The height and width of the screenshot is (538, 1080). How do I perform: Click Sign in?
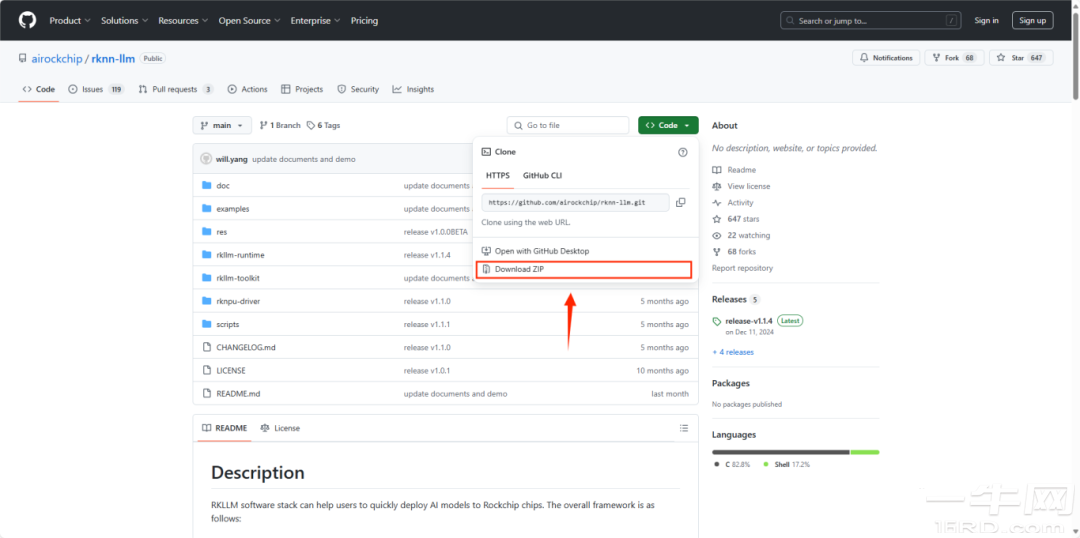point(986,21)
